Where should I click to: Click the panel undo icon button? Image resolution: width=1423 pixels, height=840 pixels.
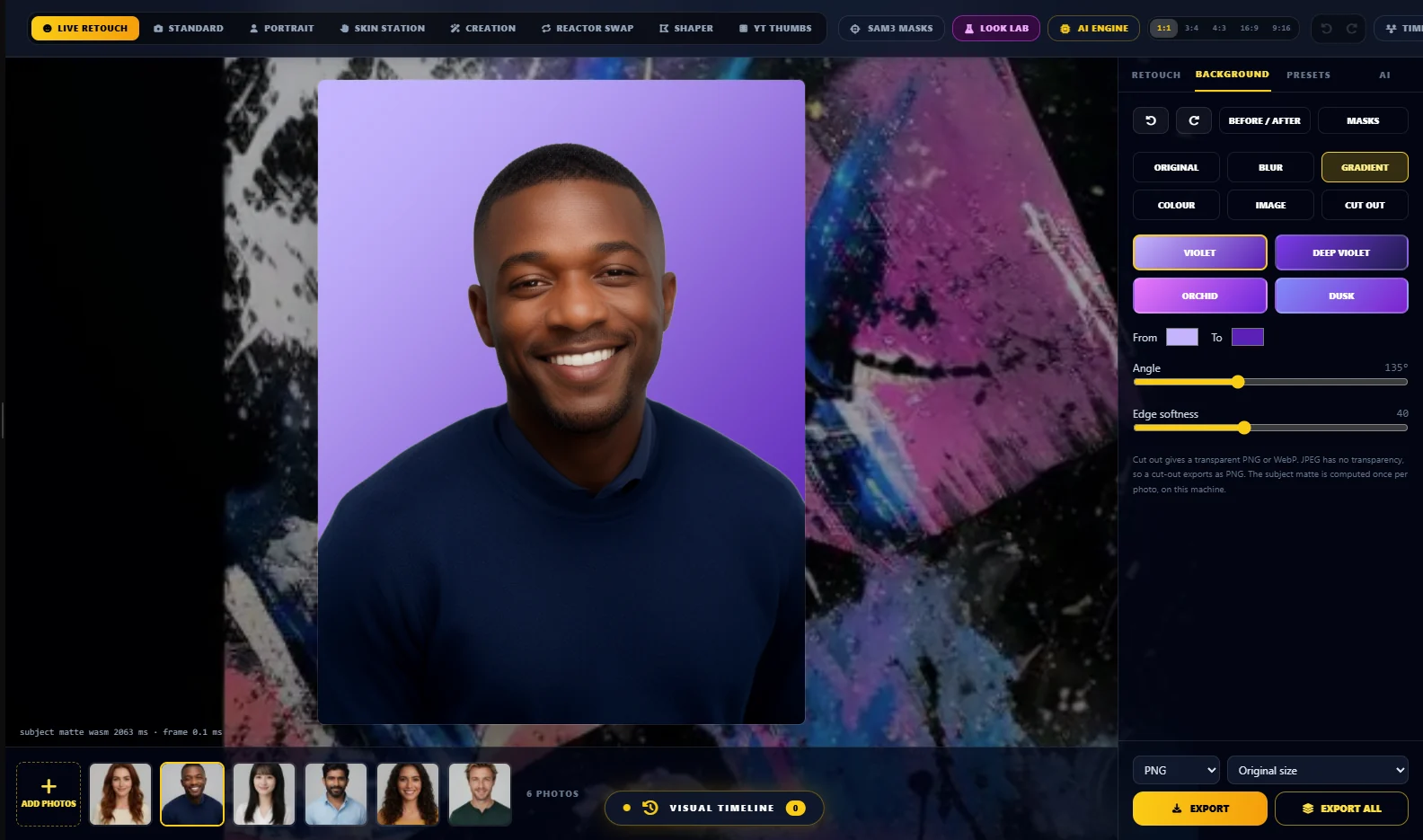click(1151, 120)
